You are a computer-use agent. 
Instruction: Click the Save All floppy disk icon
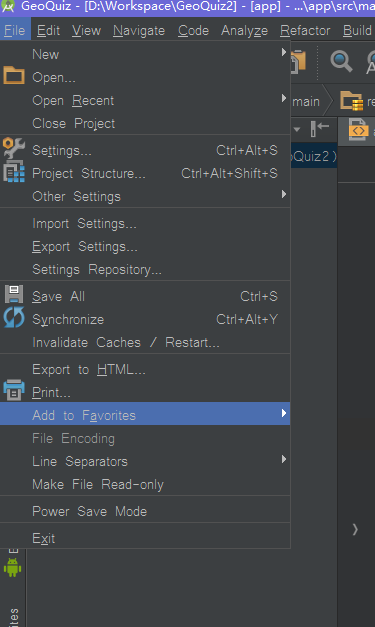coord(14,294)
